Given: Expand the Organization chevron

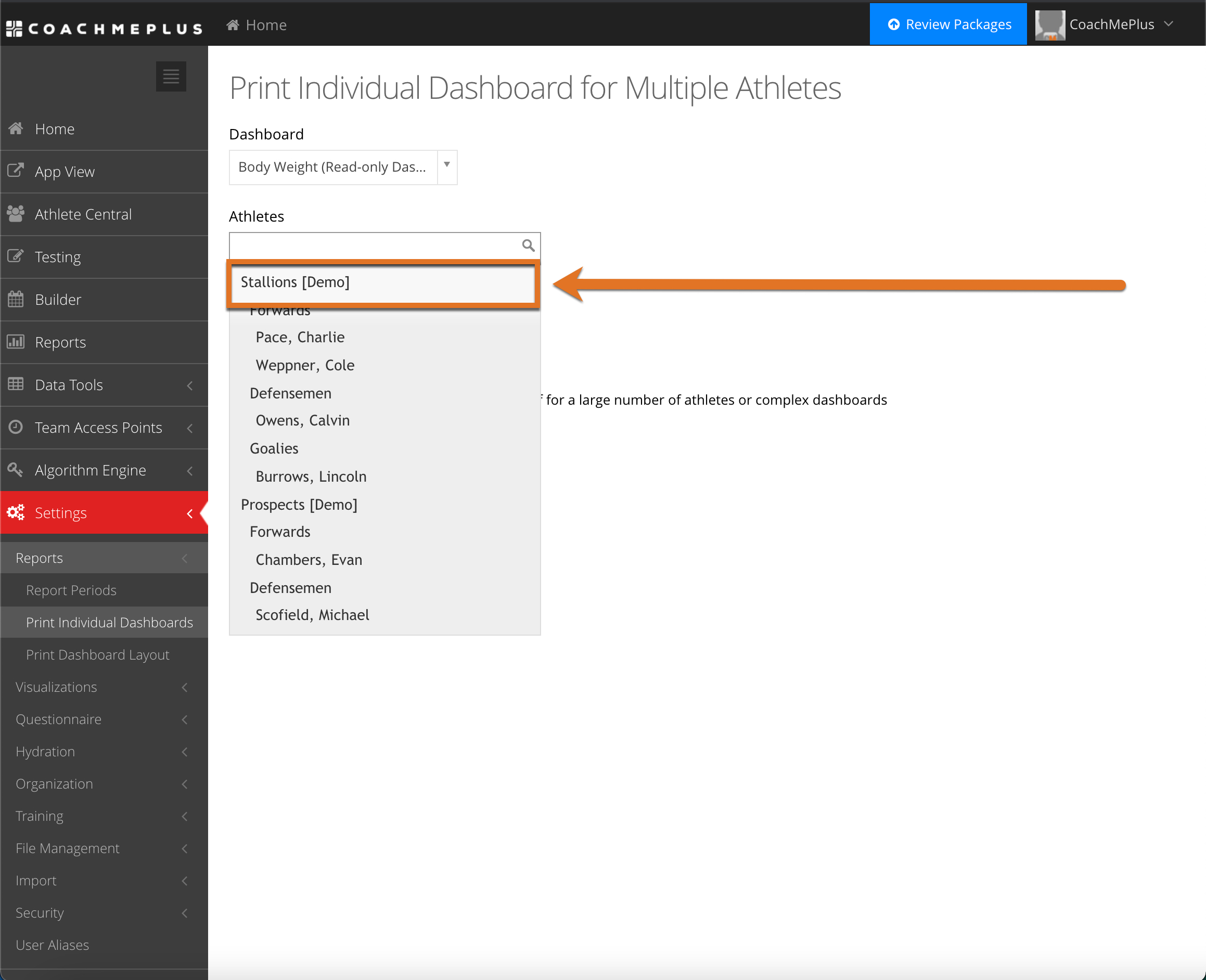Looking at the screenshot, I should (185, 784).
